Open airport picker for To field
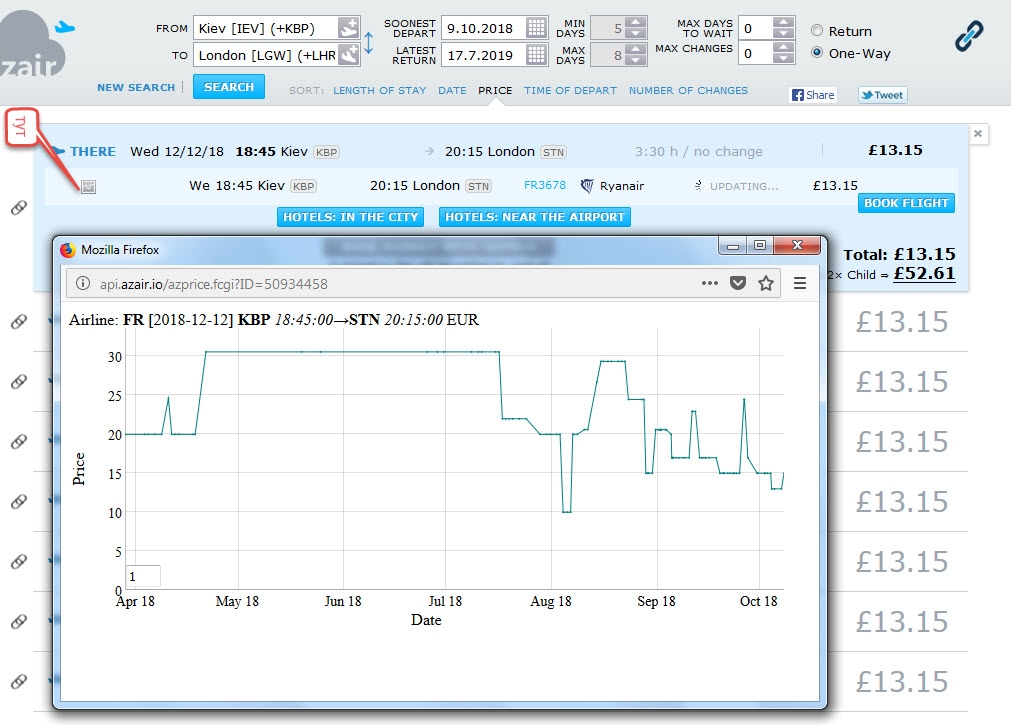Viewport: 1011px width, 725px height. (348, 54)
